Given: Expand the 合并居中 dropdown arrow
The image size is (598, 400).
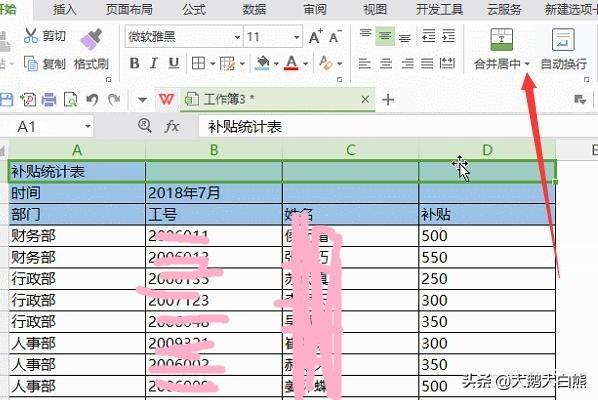Looking at the screenshot, I should tap(527, 64).
